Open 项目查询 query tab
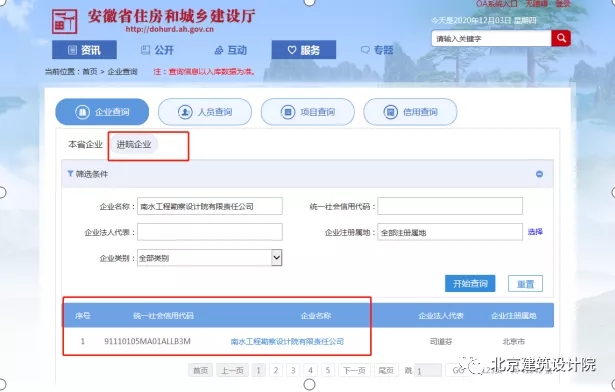The width and height of the screenshot is (615, 392). pyautogui.click(x=308, y=112)
